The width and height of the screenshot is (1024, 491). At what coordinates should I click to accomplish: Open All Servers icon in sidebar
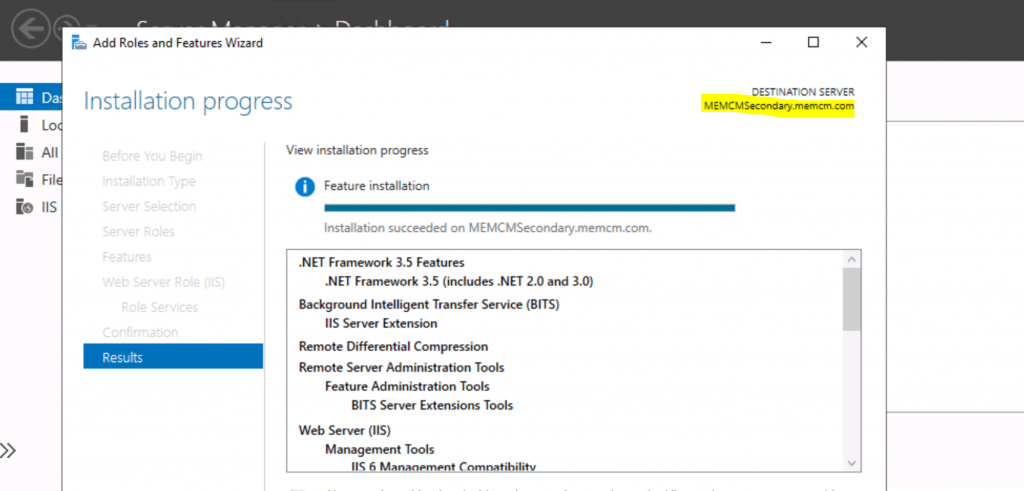(x=24, y=151)
